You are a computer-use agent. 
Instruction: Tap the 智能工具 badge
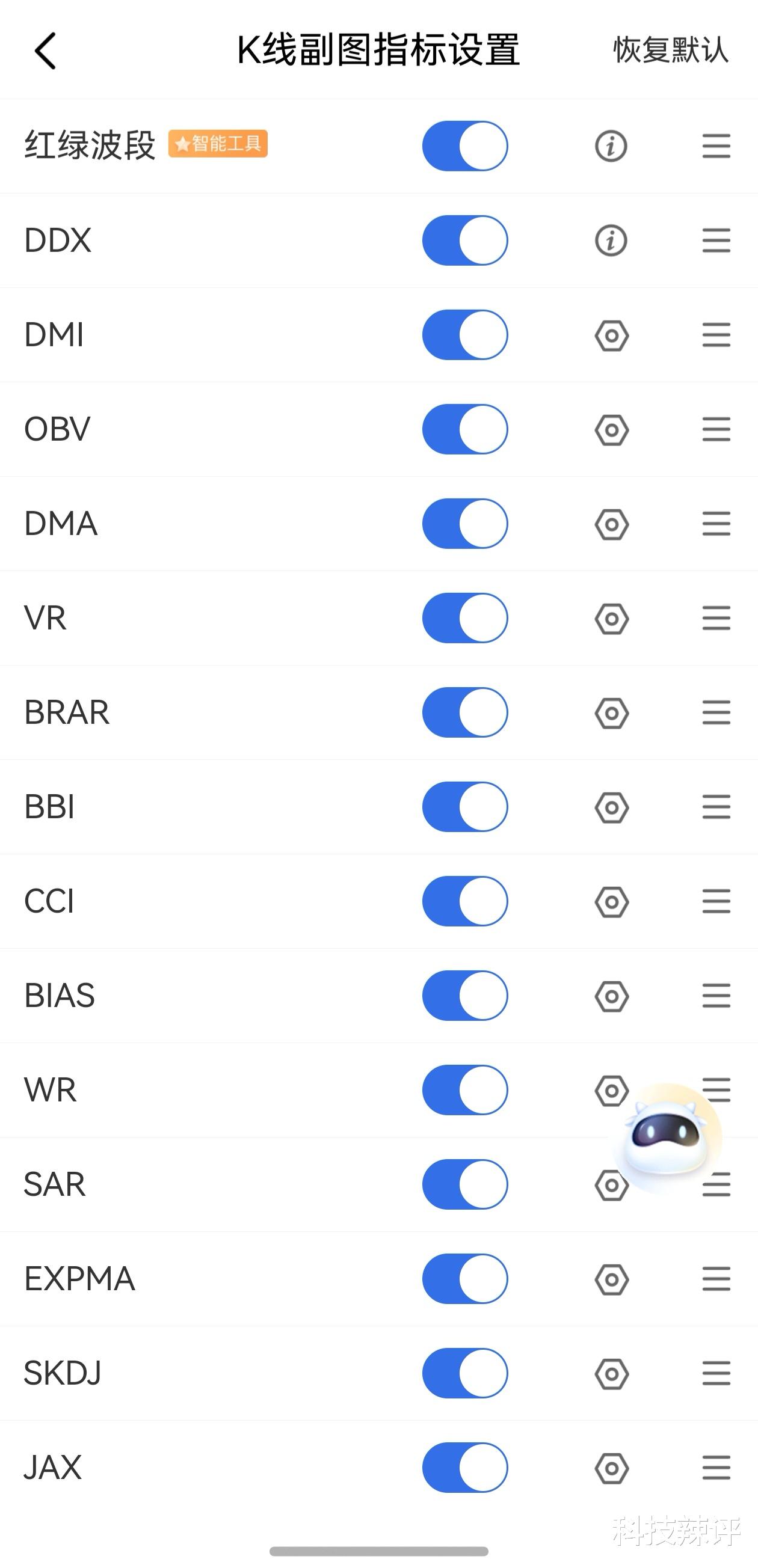[x=218, y=144]
